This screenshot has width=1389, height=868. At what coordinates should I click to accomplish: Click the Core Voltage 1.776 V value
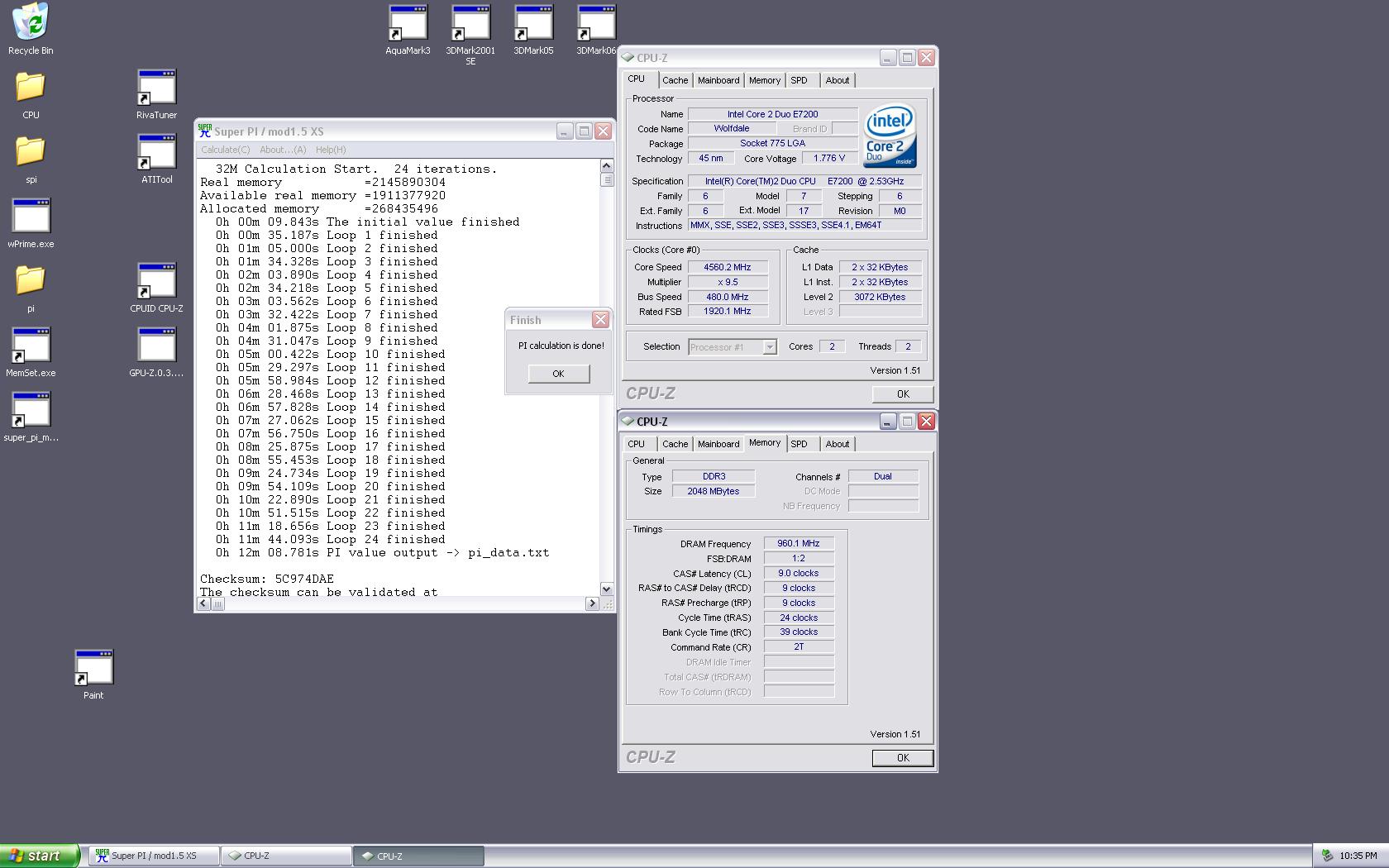point(829,158)
